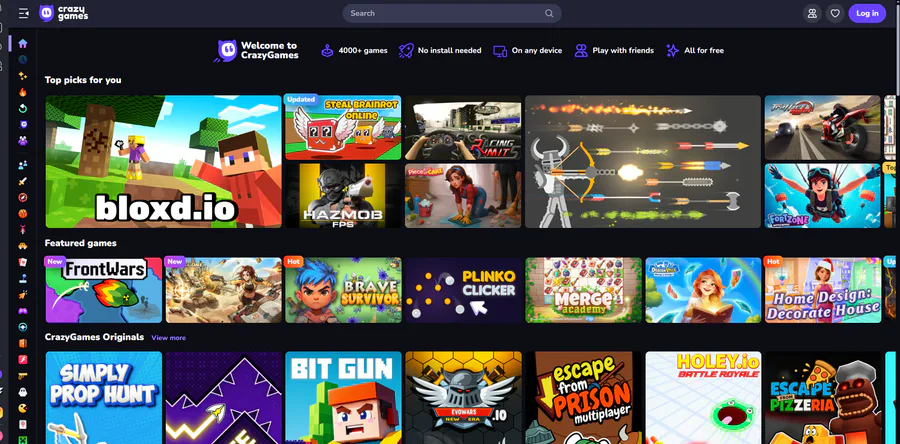
Task: Click the 'All for free' text
Action: click(x=704, y=50)
